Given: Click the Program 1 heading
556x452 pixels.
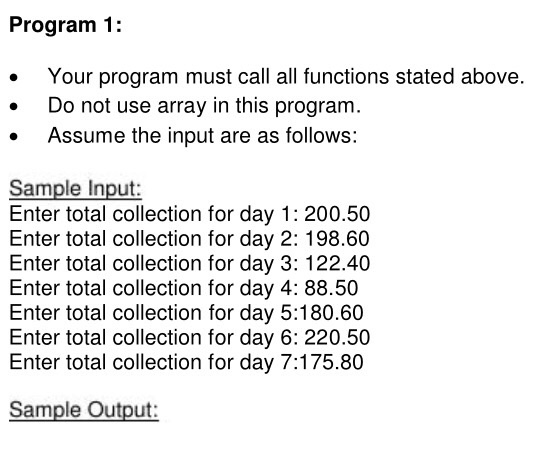Looking at the screenshot, I should (x=65, y=25).
